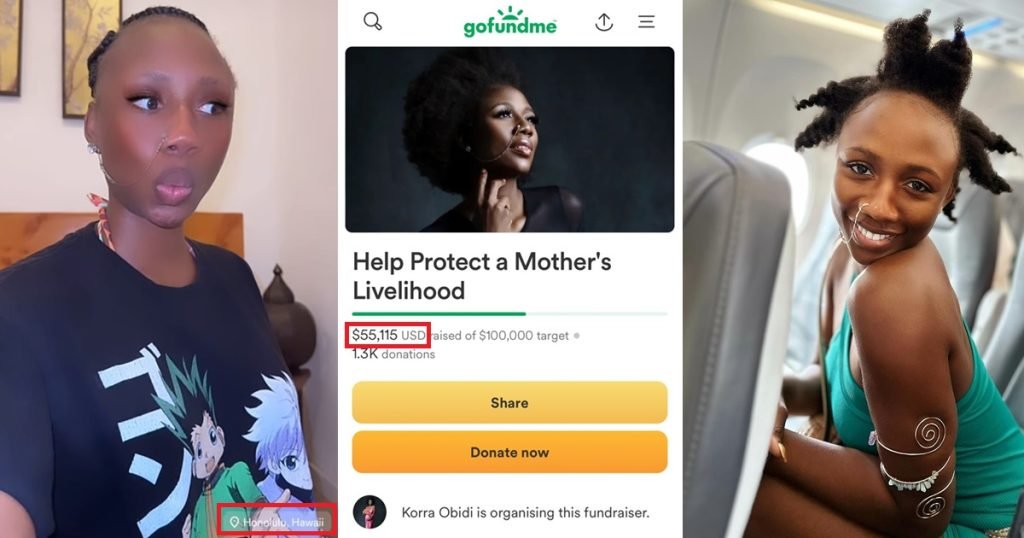Click the GoFundMe logo

[x=509, y=21]
